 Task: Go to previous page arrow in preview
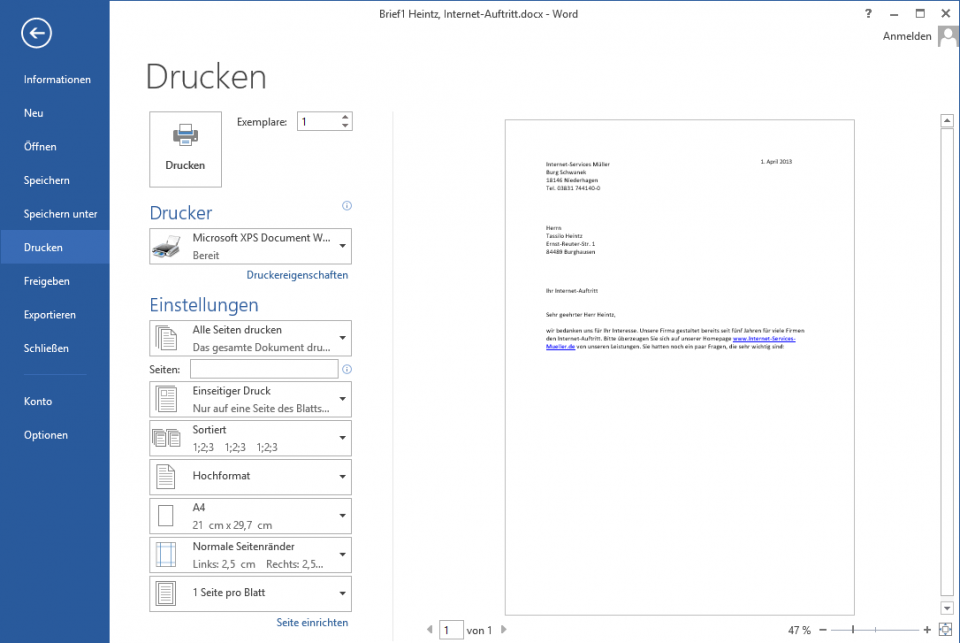click(x=430, y=630)
